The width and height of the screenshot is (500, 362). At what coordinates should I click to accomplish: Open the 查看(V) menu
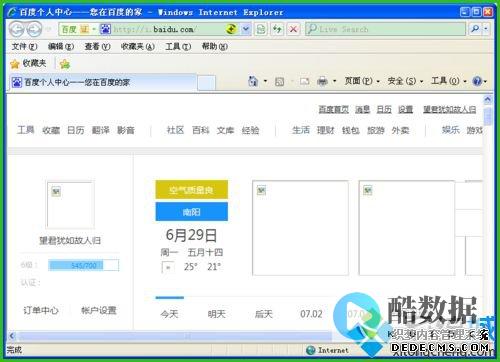tap(97, 46)
